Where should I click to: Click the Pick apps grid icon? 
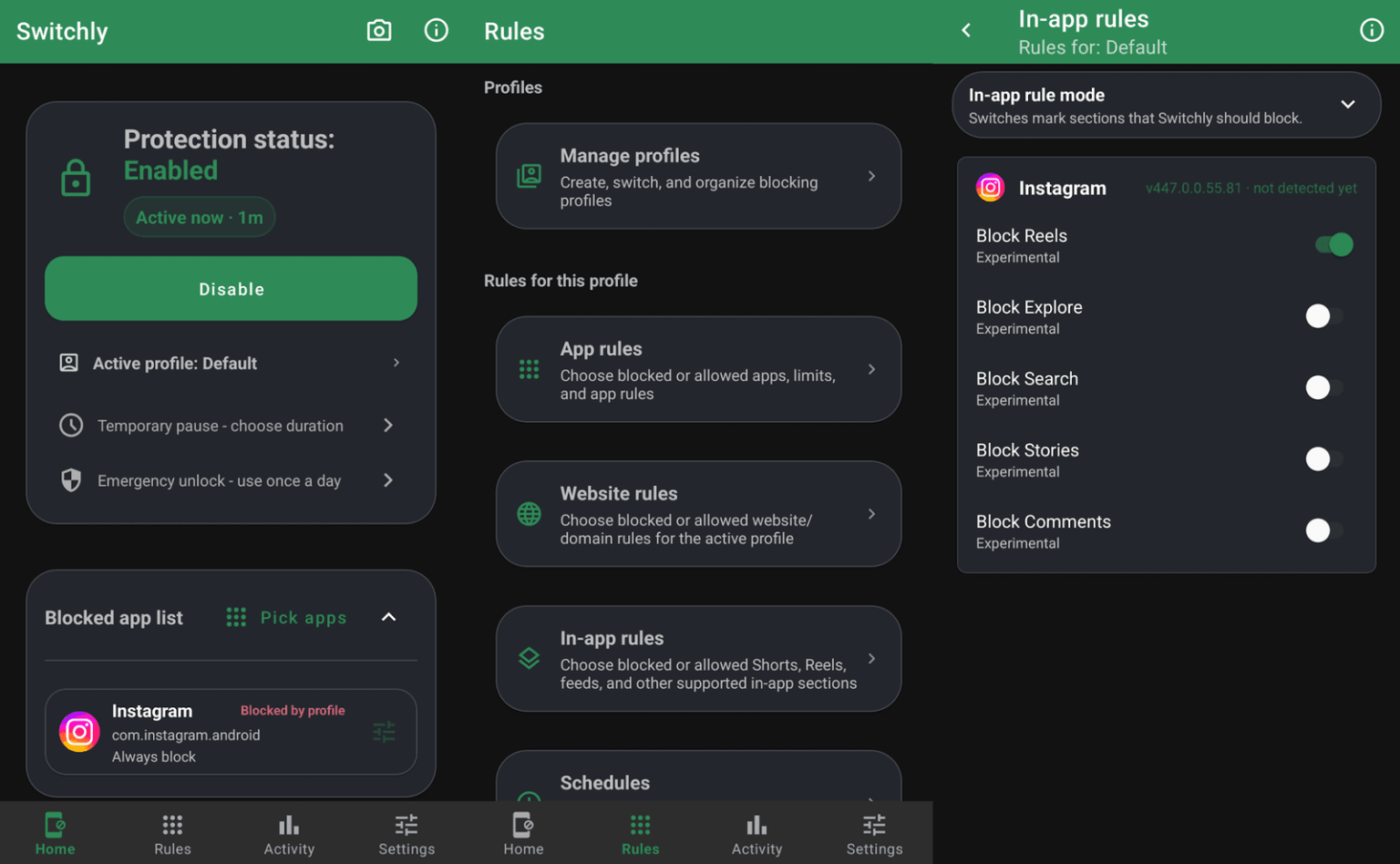236,618
